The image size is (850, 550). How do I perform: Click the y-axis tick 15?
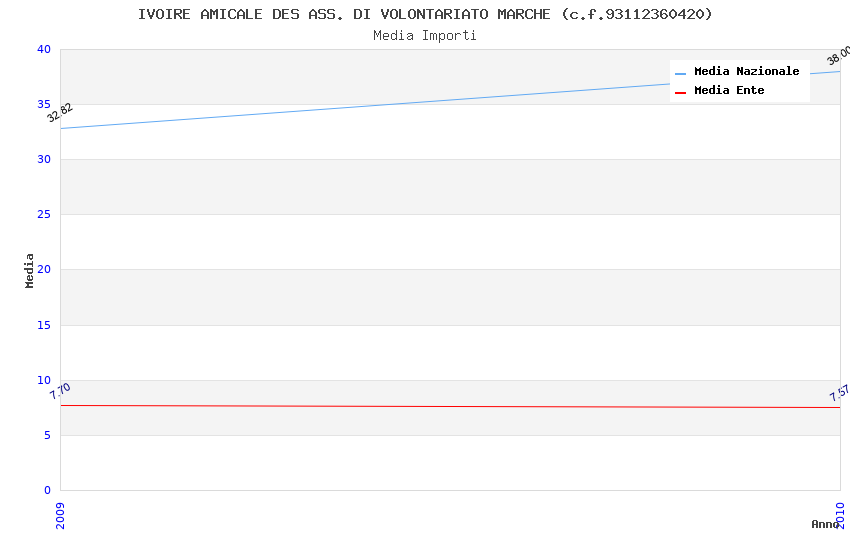[x=44, y=325]
